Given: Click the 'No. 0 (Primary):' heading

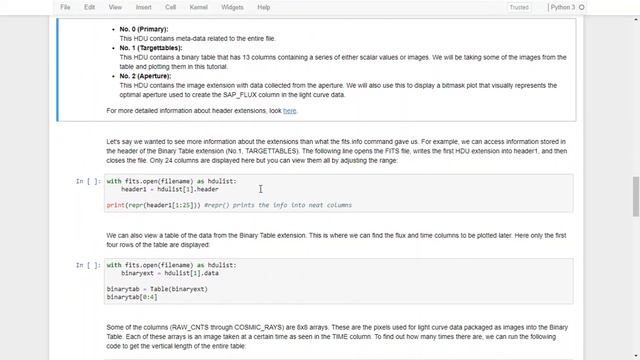Looking at the screenshot, I should tap(144, 29).
